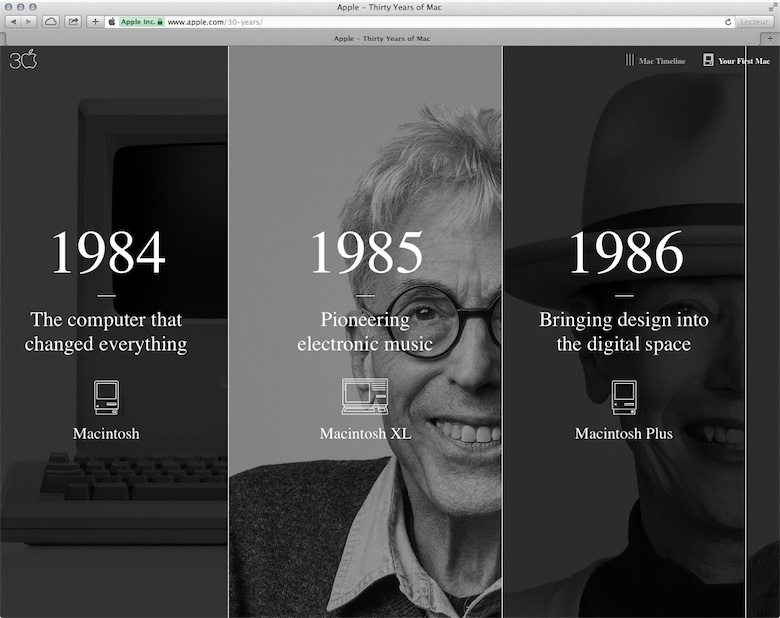
Task: Click the Apple favicon in address bar
Action: [112, 22]
